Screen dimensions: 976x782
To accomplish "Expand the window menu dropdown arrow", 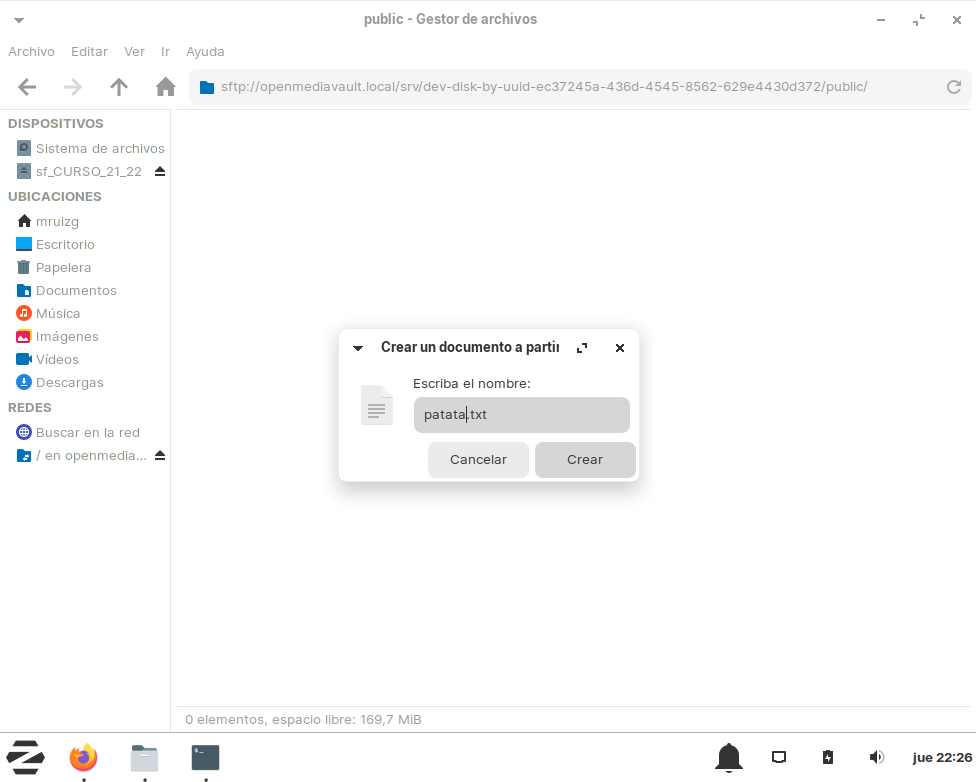I will [x=19, y=20].
